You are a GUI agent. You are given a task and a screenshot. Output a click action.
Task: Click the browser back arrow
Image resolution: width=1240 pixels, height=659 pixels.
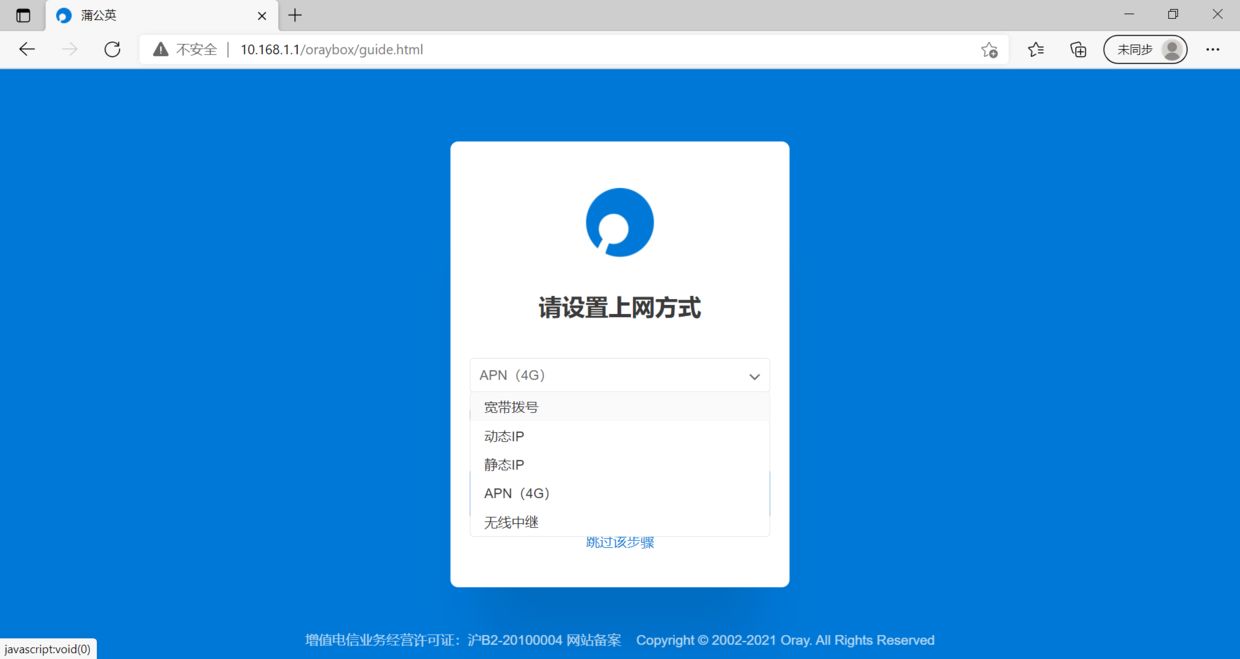tap(27, 49)
